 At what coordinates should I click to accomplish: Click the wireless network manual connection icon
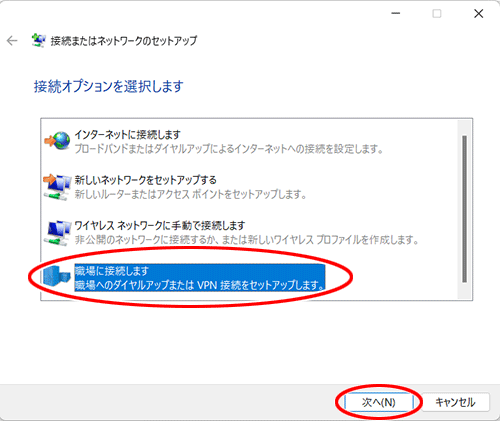57,232
